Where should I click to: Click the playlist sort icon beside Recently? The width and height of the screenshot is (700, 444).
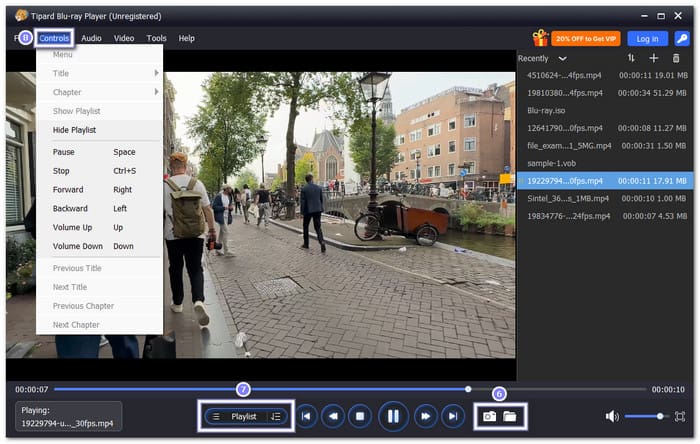631,58
